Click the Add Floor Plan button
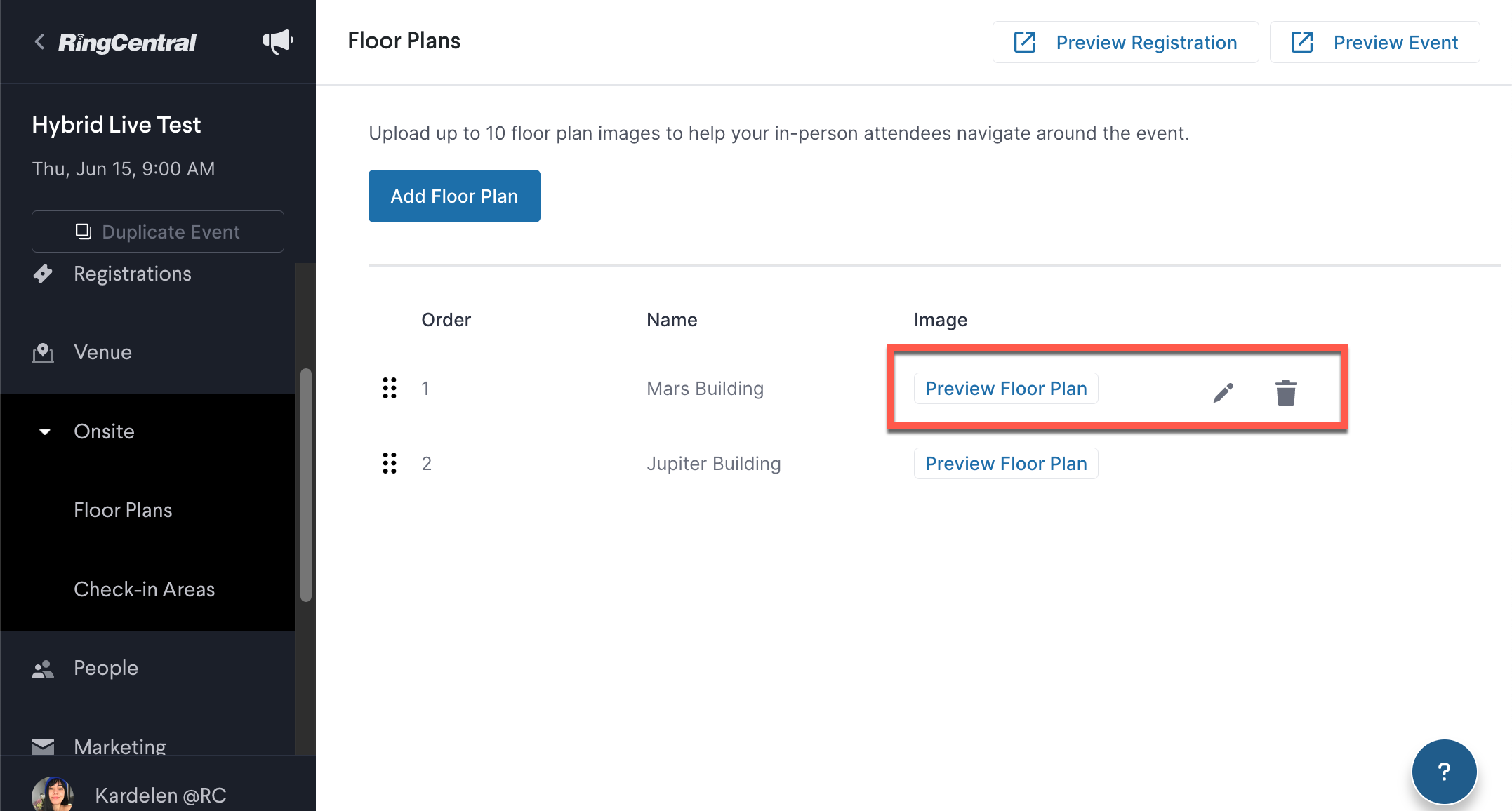1512x811 pixels. 454,196
